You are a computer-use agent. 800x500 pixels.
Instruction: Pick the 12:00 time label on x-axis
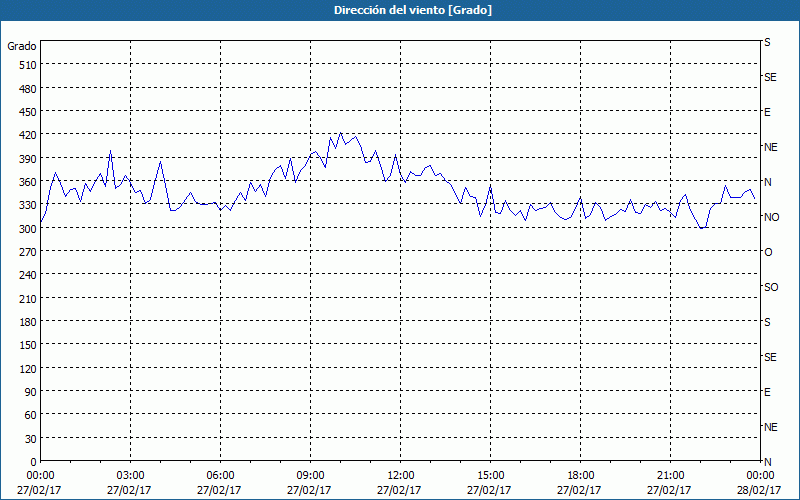point(401,476)
